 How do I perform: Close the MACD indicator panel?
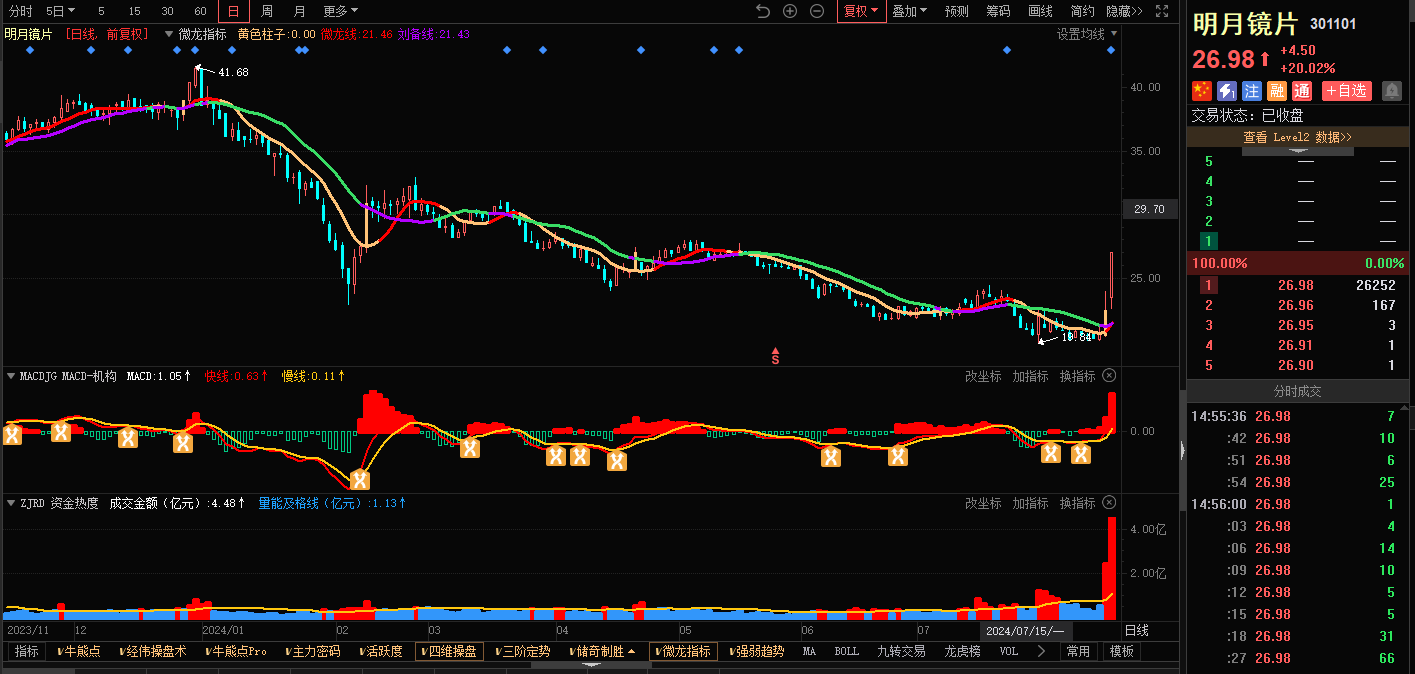point(1109,376)
